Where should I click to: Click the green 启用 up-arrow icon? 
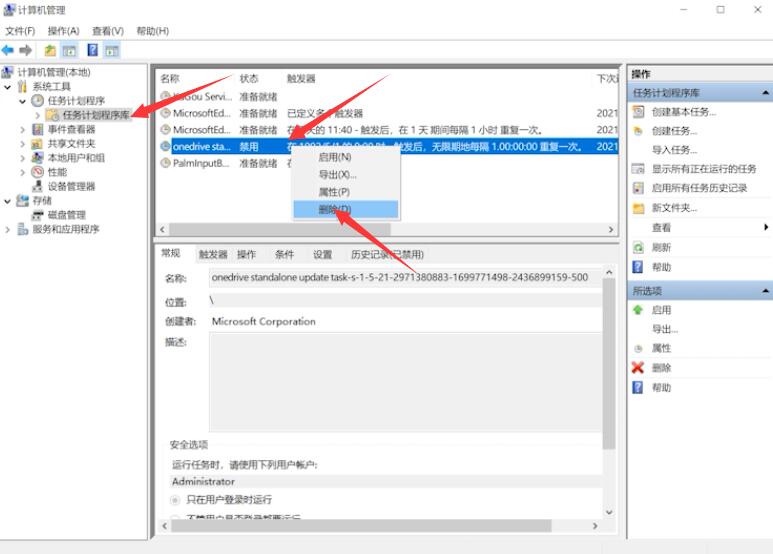[638, 310]
